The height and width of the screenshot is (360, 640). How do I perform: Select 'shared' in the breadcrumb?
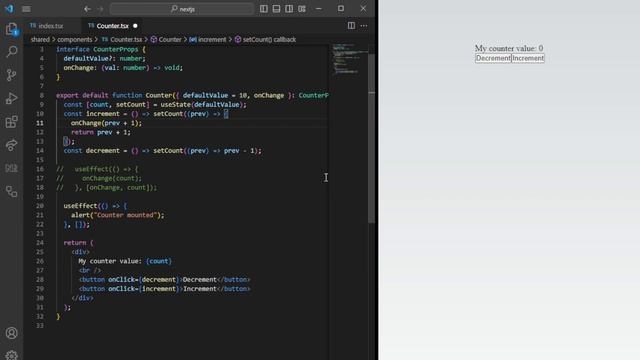40,40
